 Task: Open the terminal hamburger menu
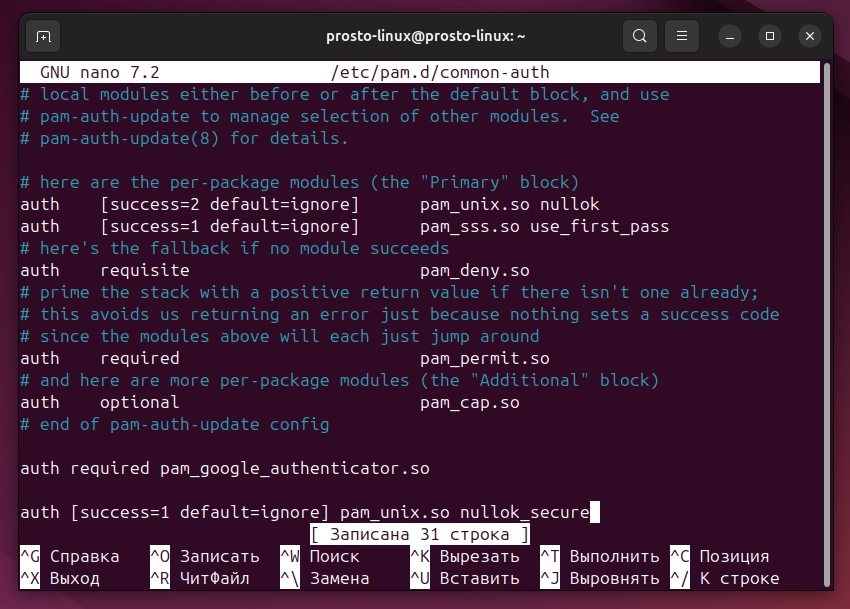click(x=681, y=36)
